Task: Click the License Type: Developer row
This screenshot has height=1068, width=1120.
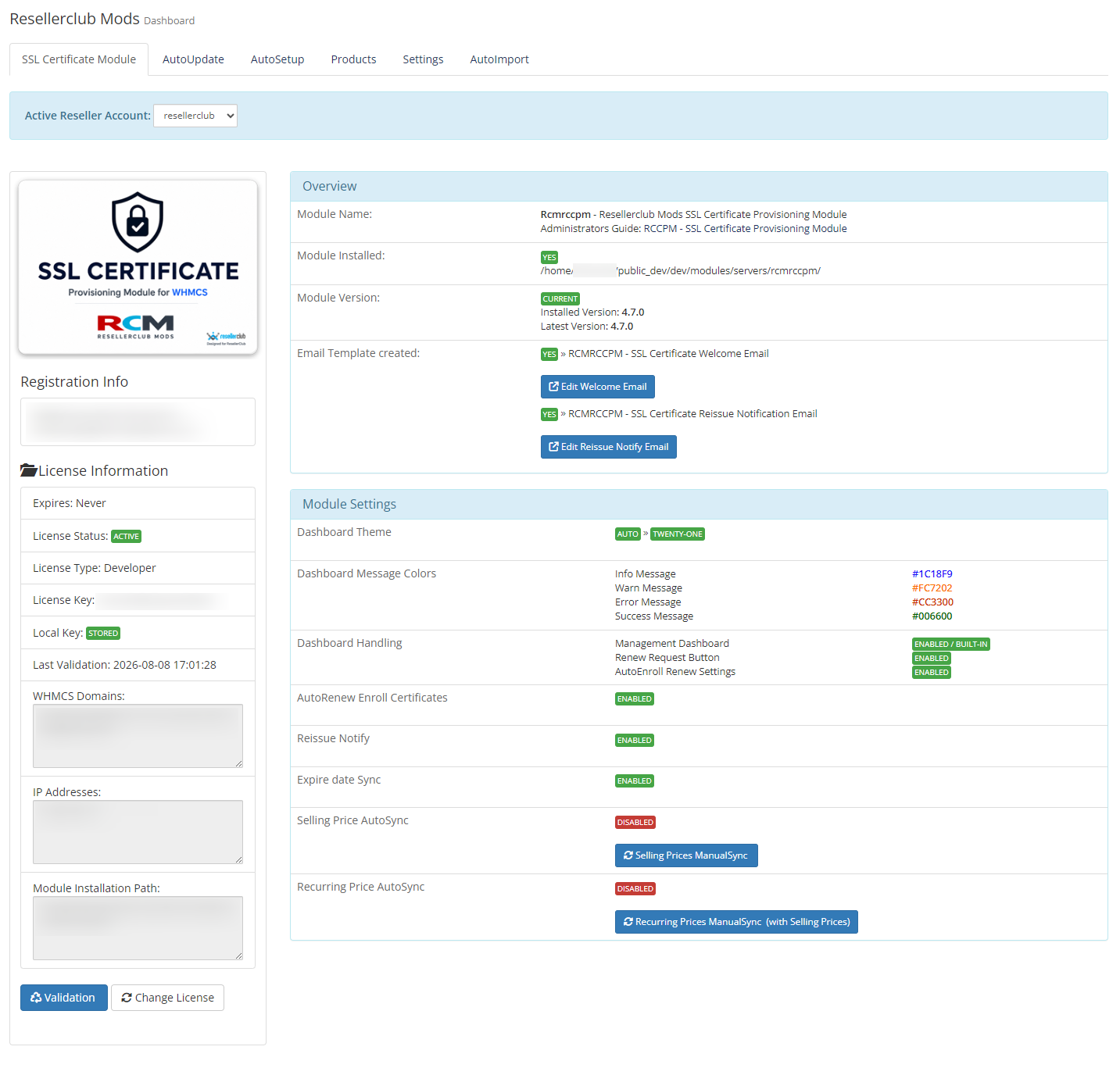Action: point(138,568)
